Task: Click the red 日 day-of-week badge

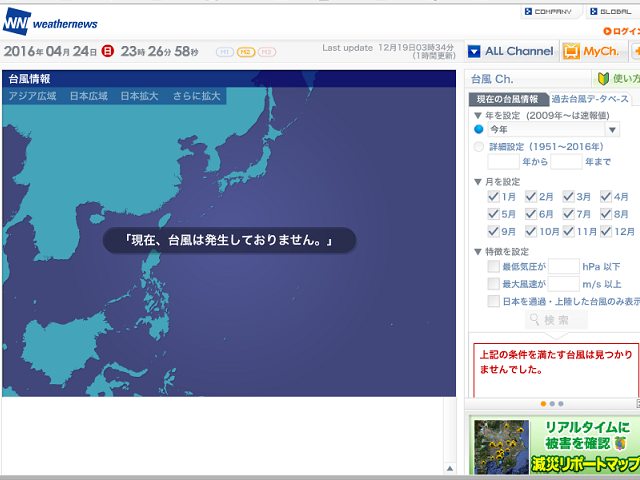Action: 107,51
